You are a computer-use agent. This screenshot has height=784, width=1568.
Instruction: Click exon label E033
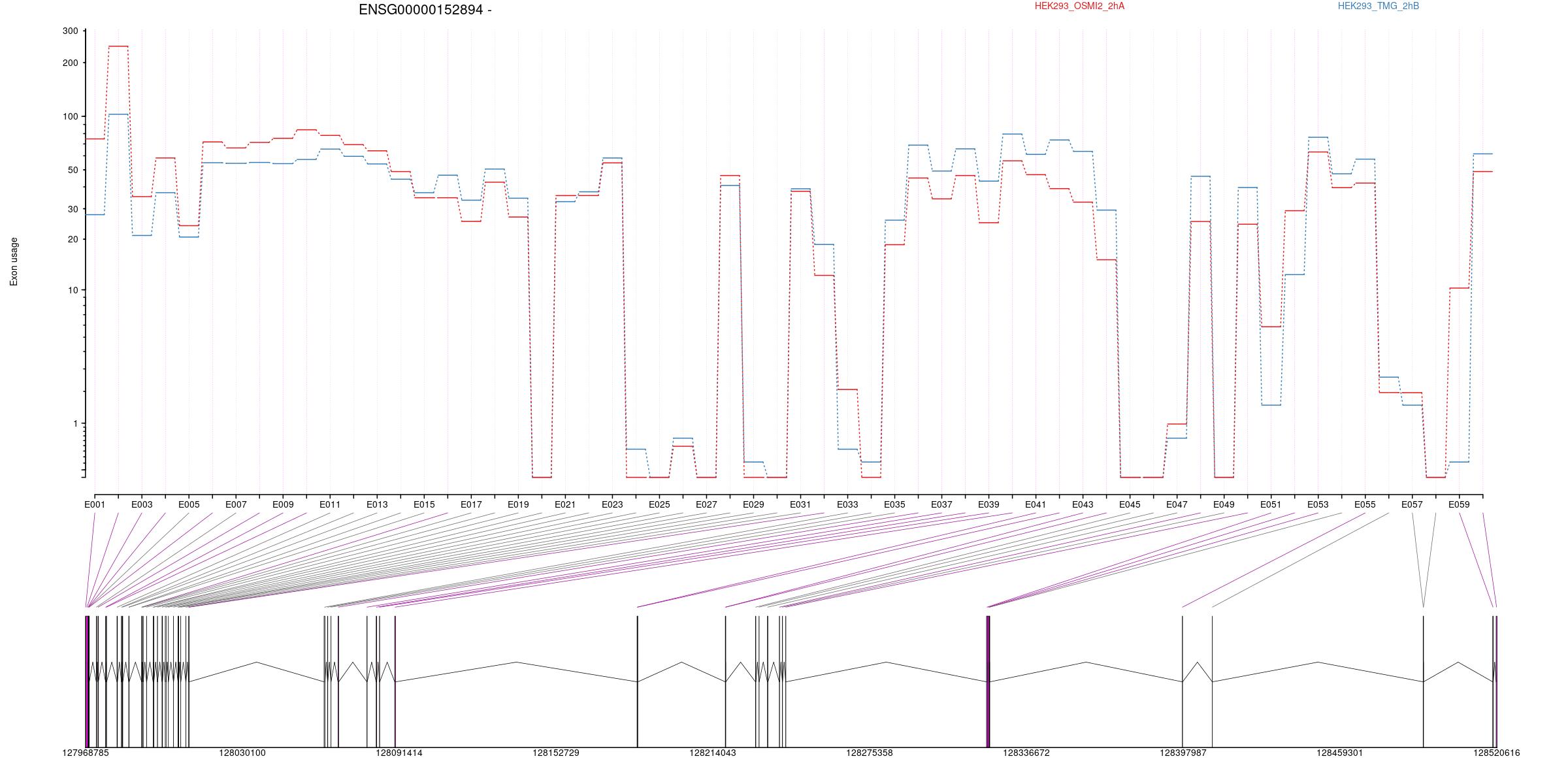(x=847, y=504)
